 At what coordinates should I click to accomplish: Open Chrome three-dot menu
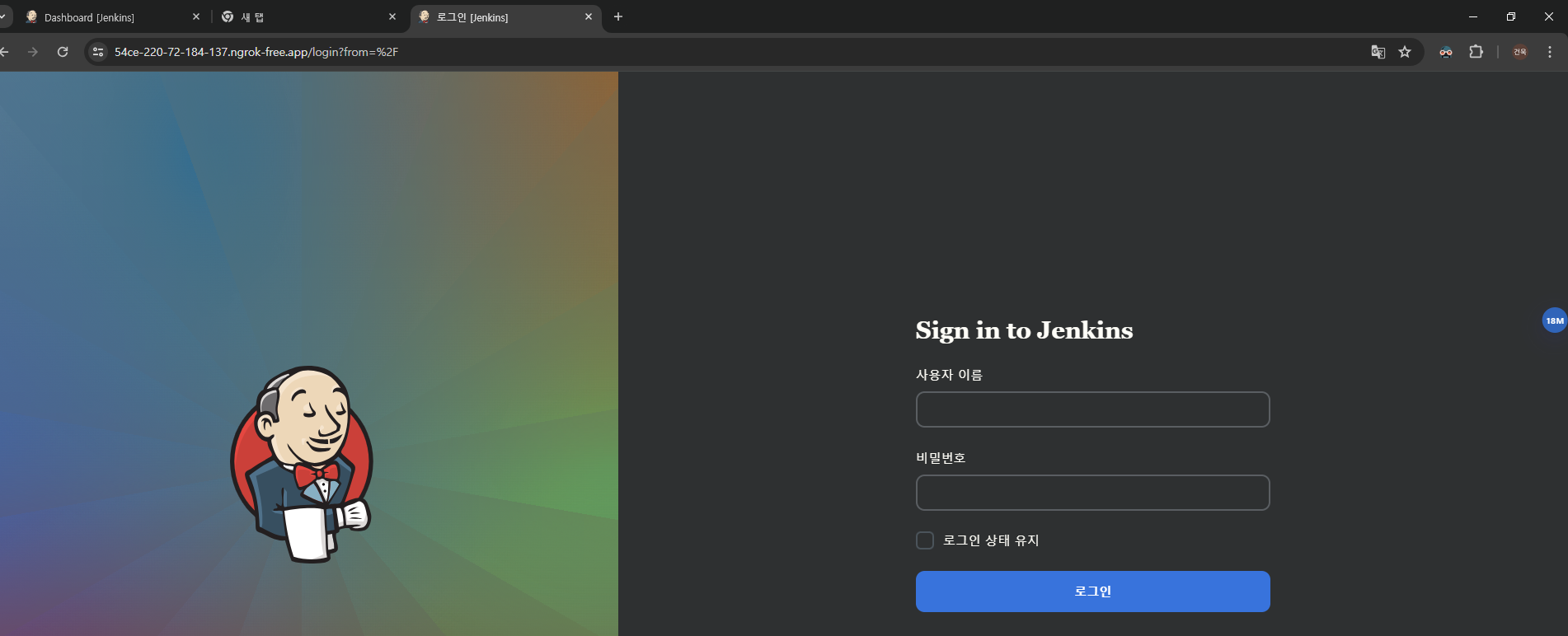tap(1550, 52)
